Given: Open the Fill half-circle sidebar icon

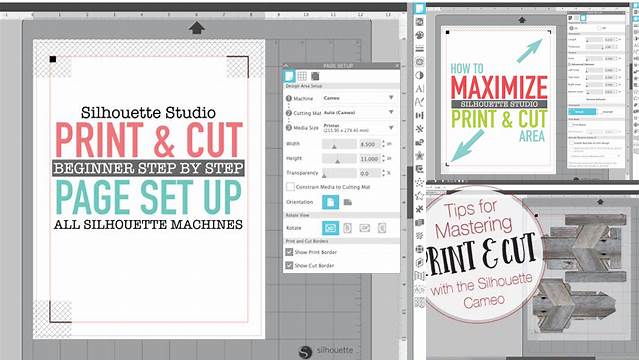Looking at the screenshot, I should click(419, 75).
